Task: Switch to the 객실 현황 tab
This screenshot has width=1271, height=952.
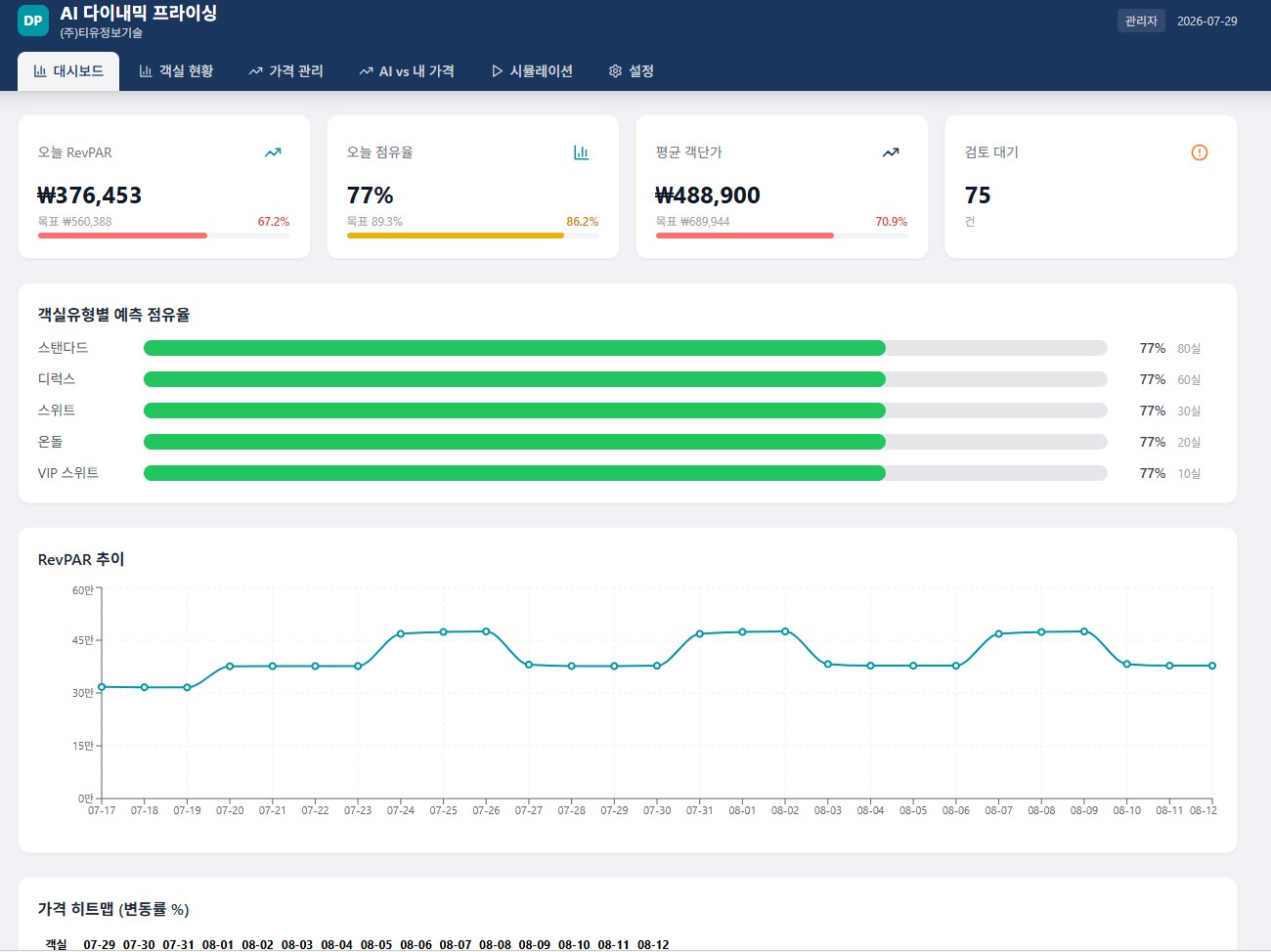Action: point(176,71)
